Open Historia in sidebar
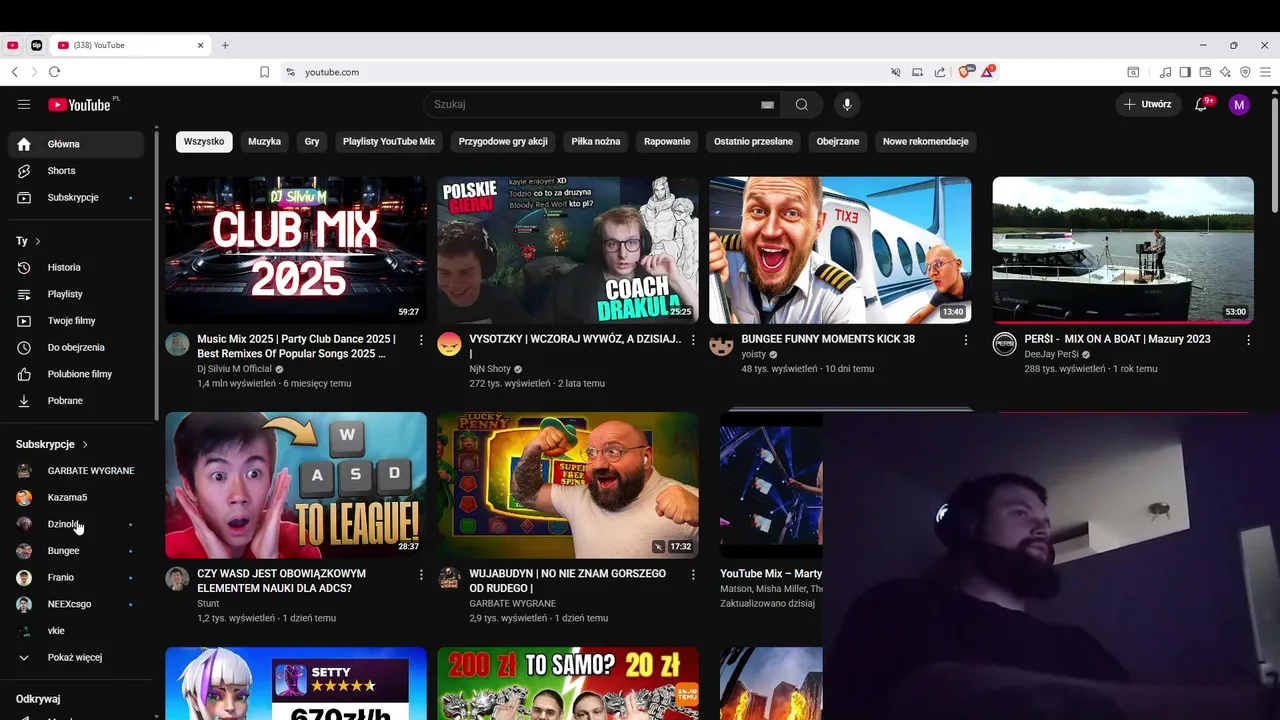This screenshot has height=720, width=1280. 76,267
